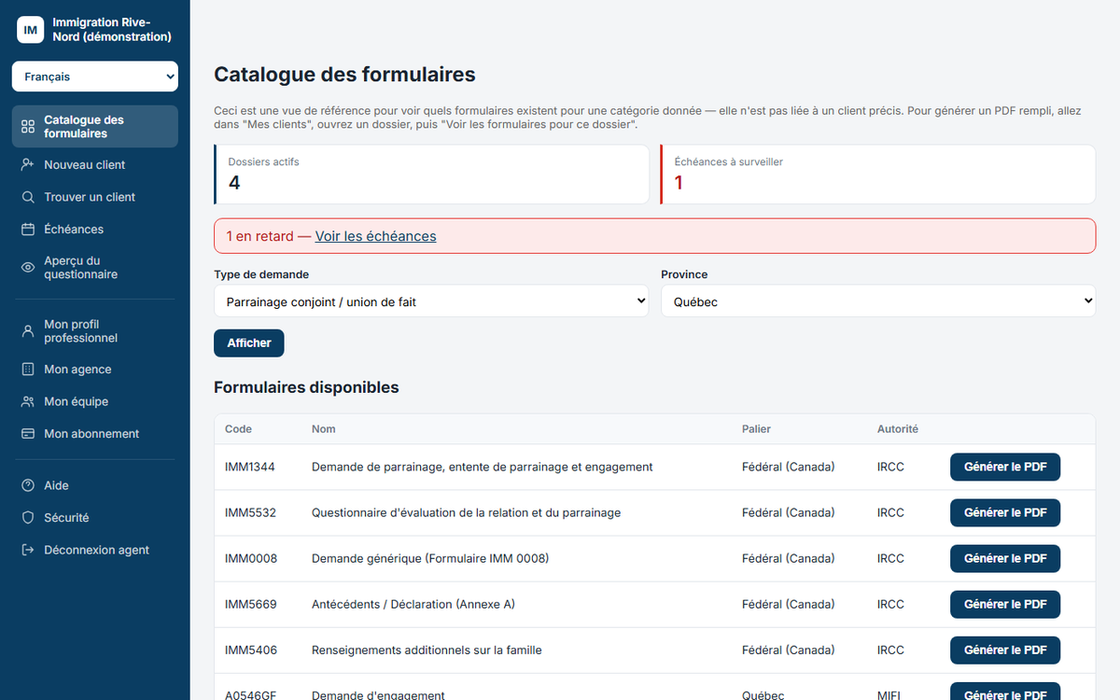Generate PDF for form IMM5532
Image resolution: width=1120 pixels, height=700 pixels.
1005,513
